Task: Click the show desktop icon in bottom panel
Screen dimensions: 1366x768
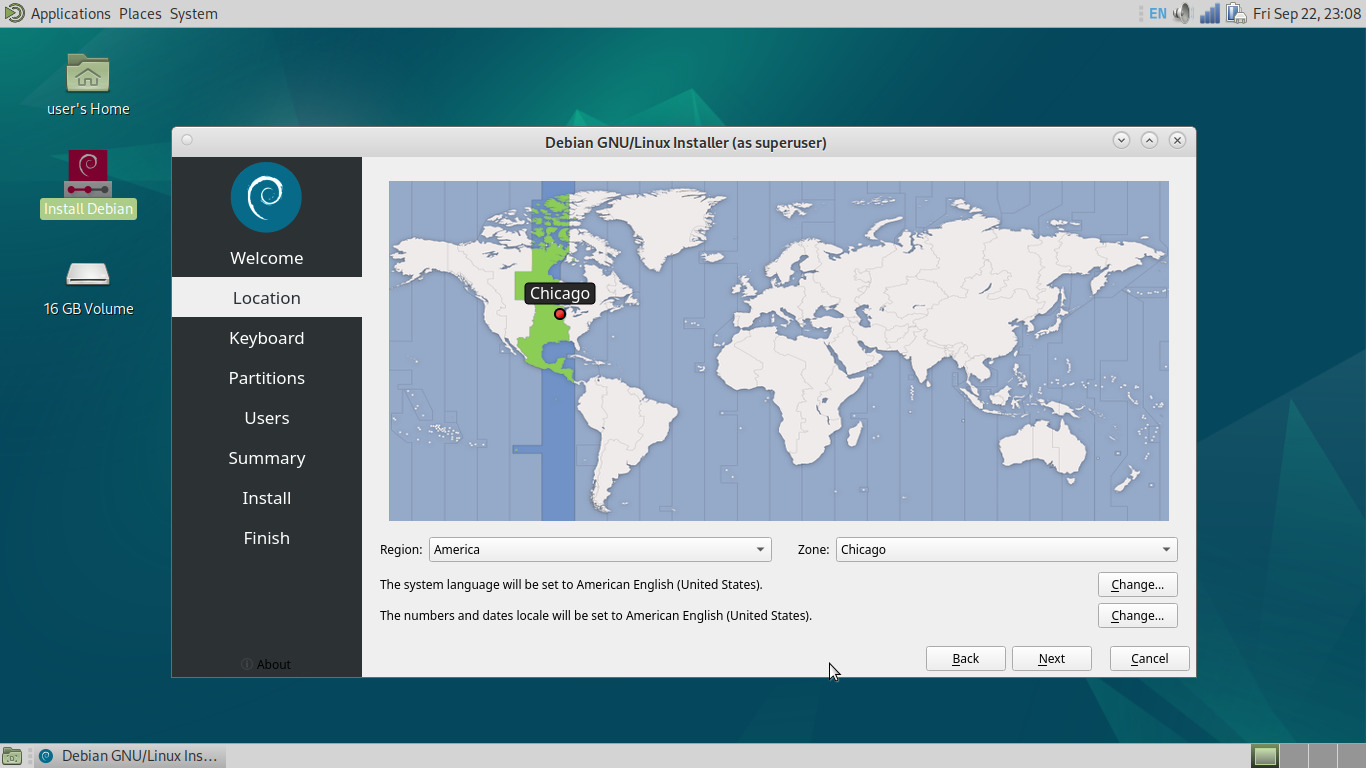Action: 12,756
